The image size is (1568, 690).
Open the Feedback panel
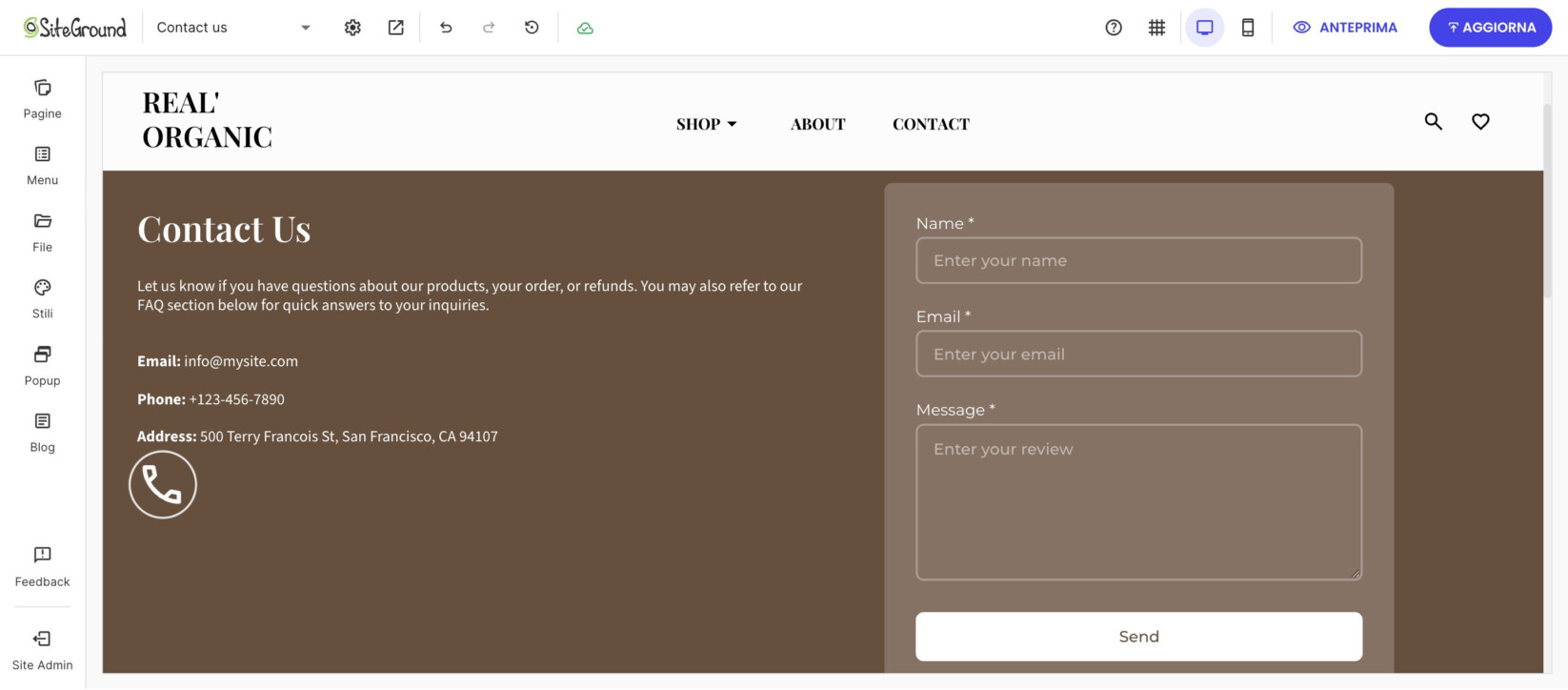[x=42, y=567]
